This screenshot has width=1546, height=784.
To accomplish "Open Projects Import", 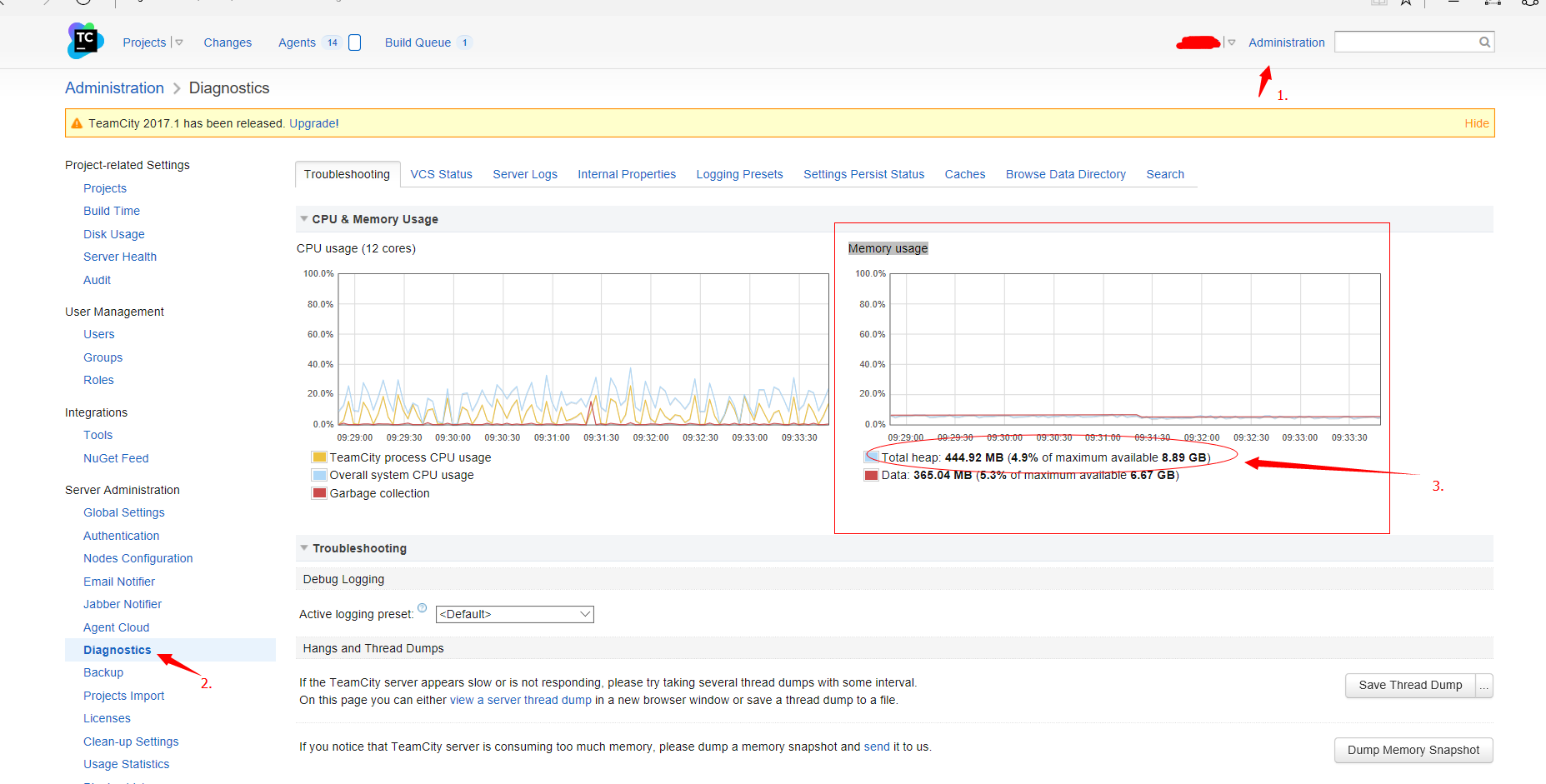I will pyautogui.click(x=123, y=696).
